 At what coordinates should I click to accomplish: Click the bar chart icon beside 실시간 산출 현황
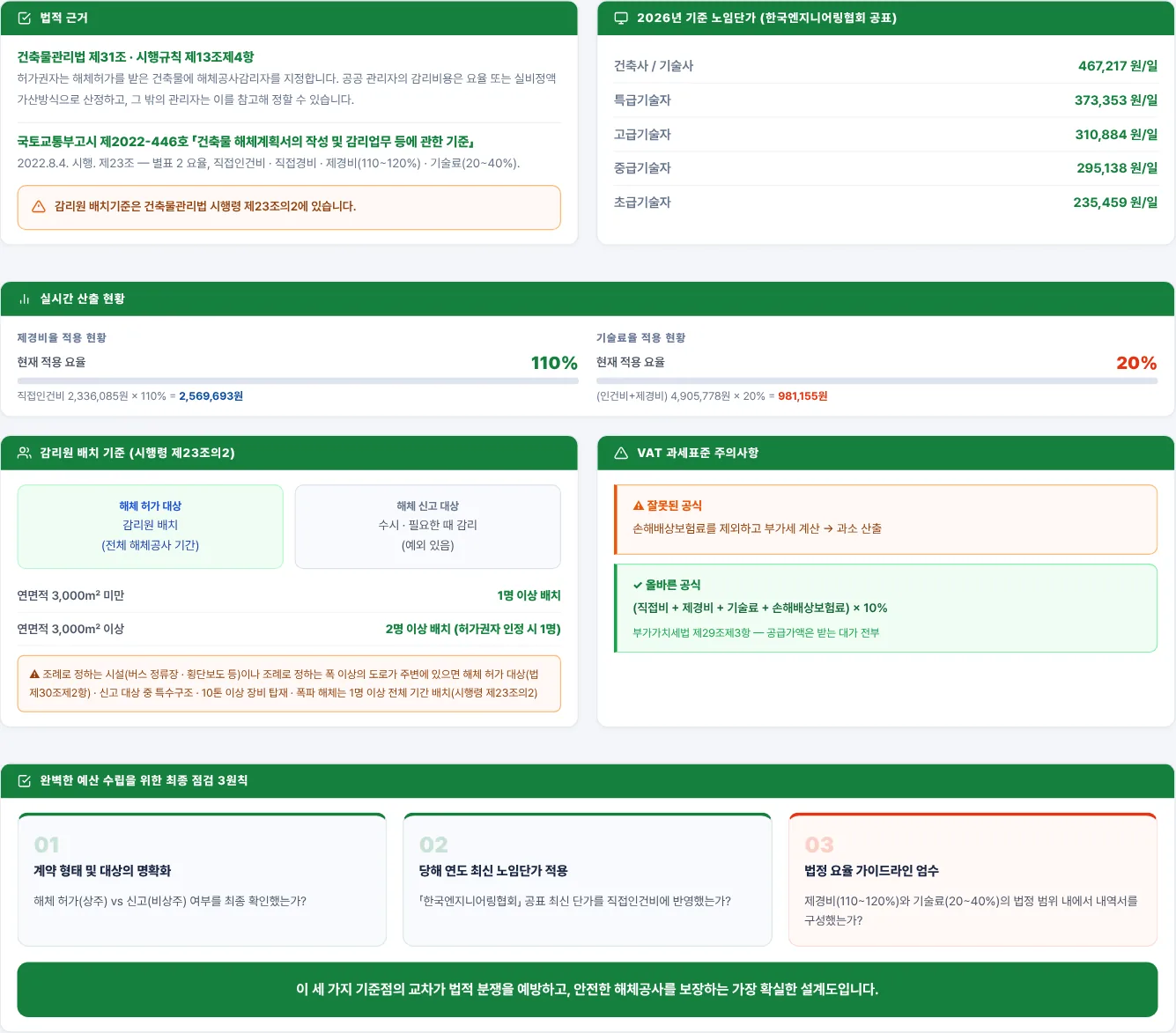pyautogui.click(x=25, y=299)
